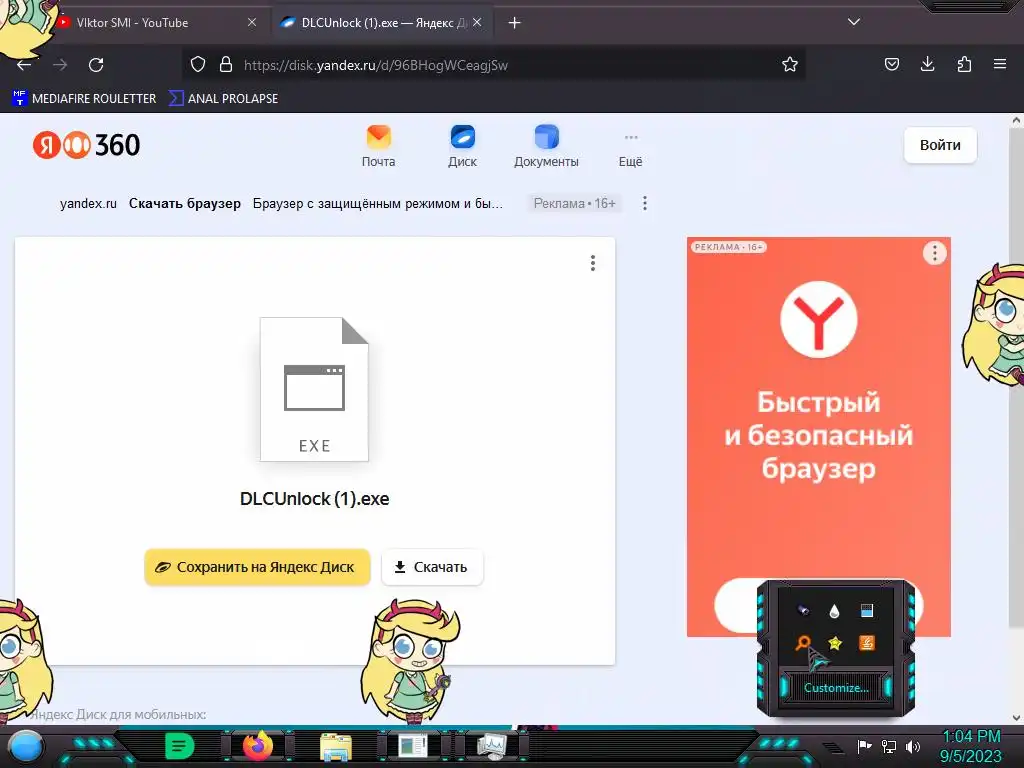Click the page scrollbar up arrow
This screenshot has width=1024, height=768.
pos(1016,120)
